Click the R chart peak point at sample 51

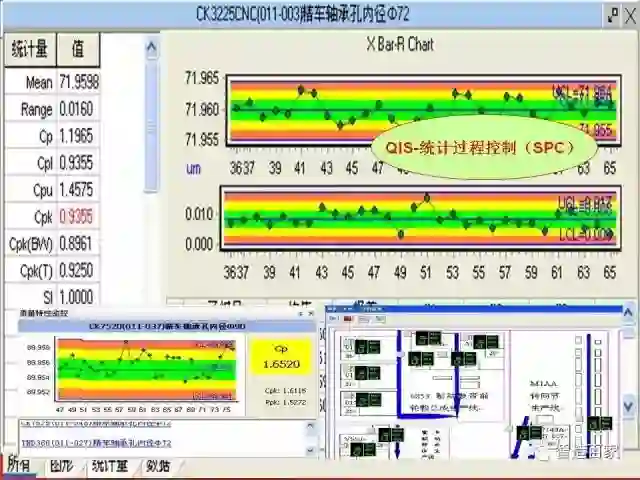coord(427,198)
